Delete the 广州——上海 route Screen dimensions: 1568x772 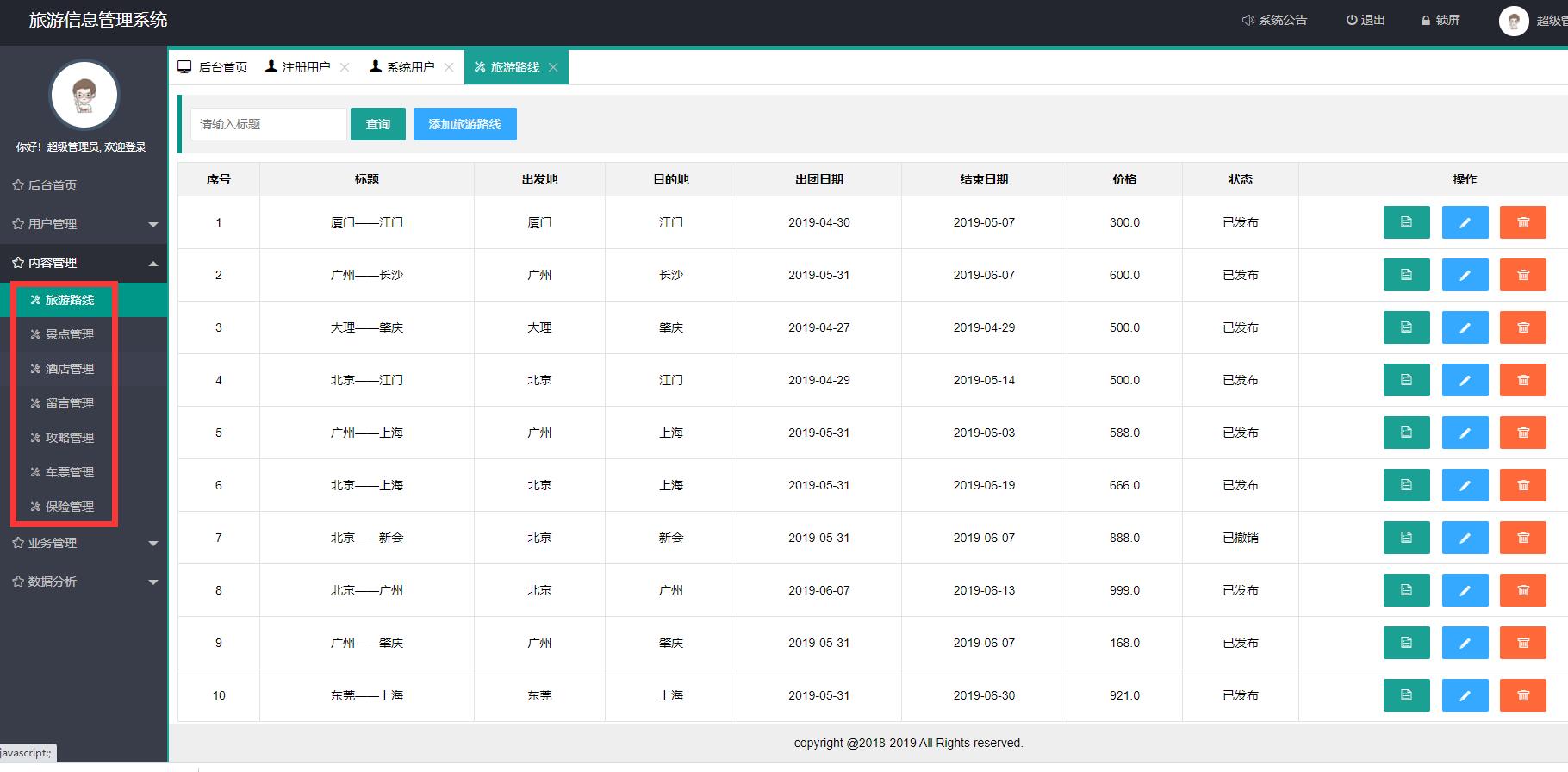1522,433
